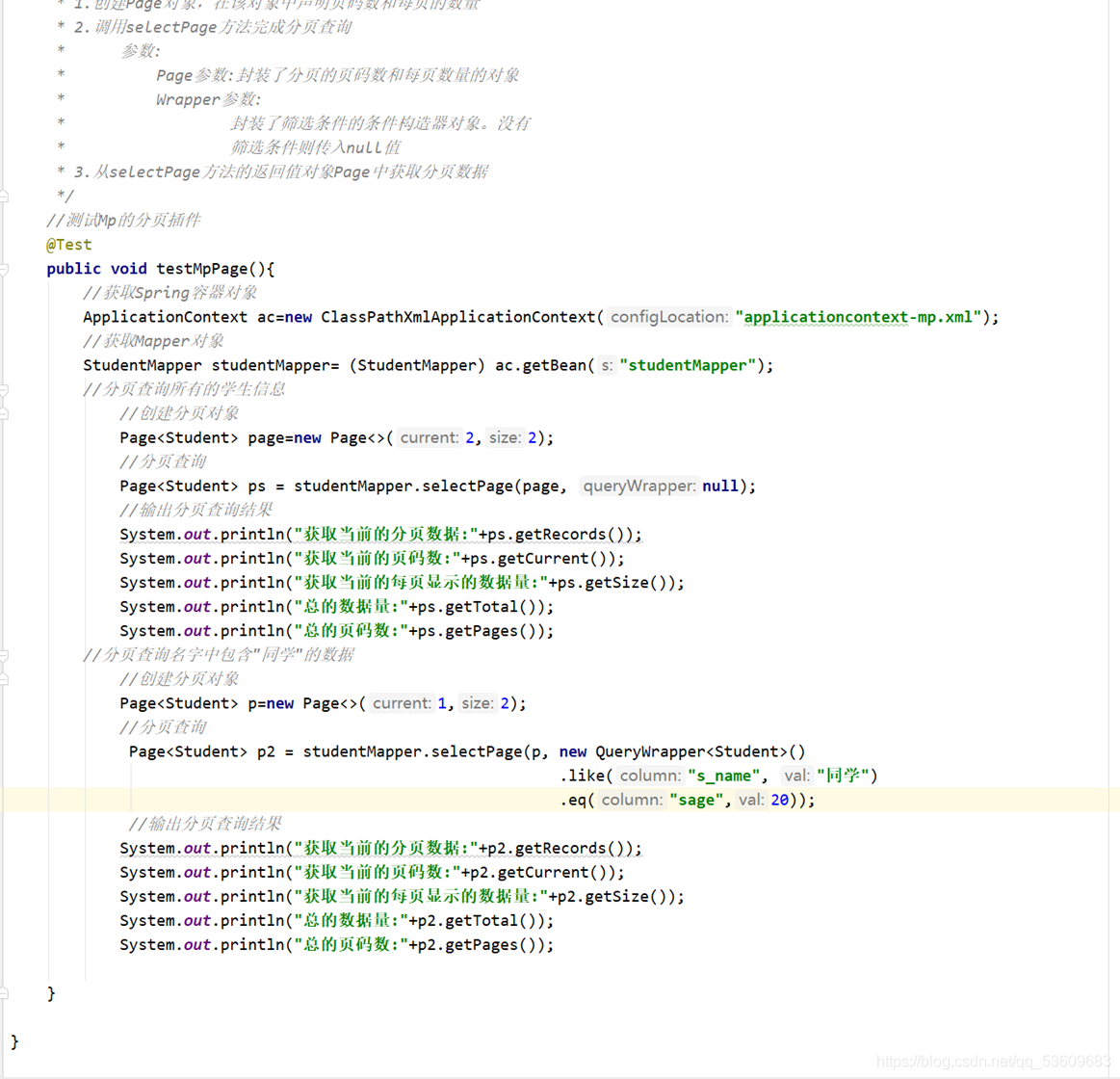Image resolution: width=1120 pixels, height=1079 pixels.
Task: Click the null argument in selectPage call
Action: tap(720, 486)
